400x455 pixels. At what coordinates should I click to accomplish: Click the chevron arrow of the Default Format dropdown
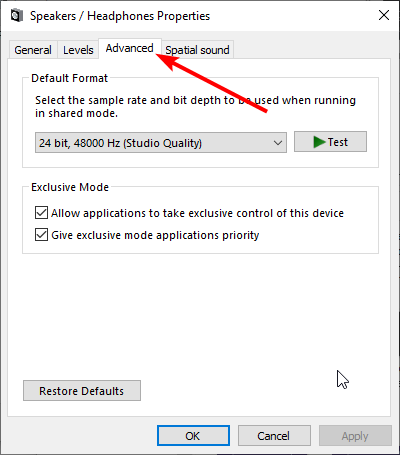click(x=278, y=143)
